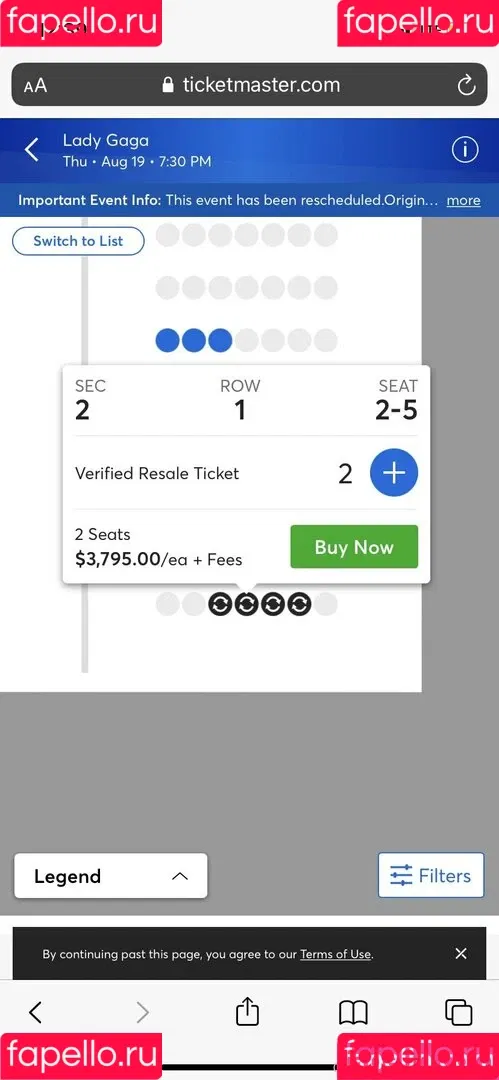The height and width of the screenshot is (1080, 499).
Task: Dismiss the Terms of Use banner
Action: [x=461, y=953]
